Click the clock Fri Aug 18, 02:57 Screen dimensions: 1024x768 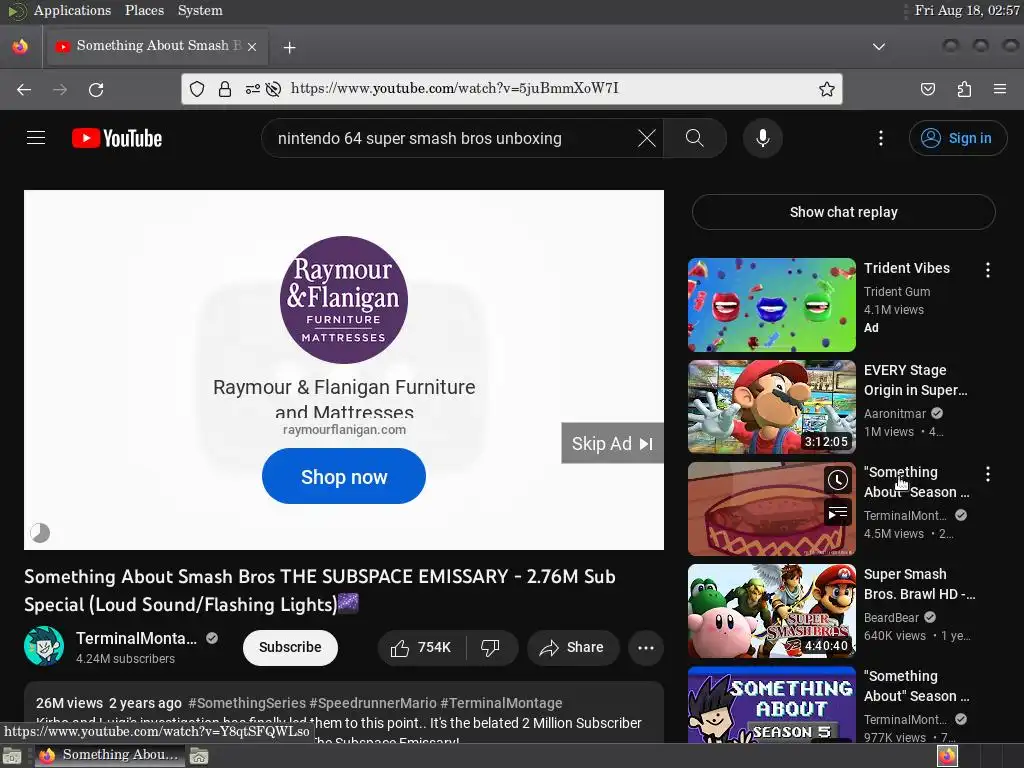pos(967,10)
